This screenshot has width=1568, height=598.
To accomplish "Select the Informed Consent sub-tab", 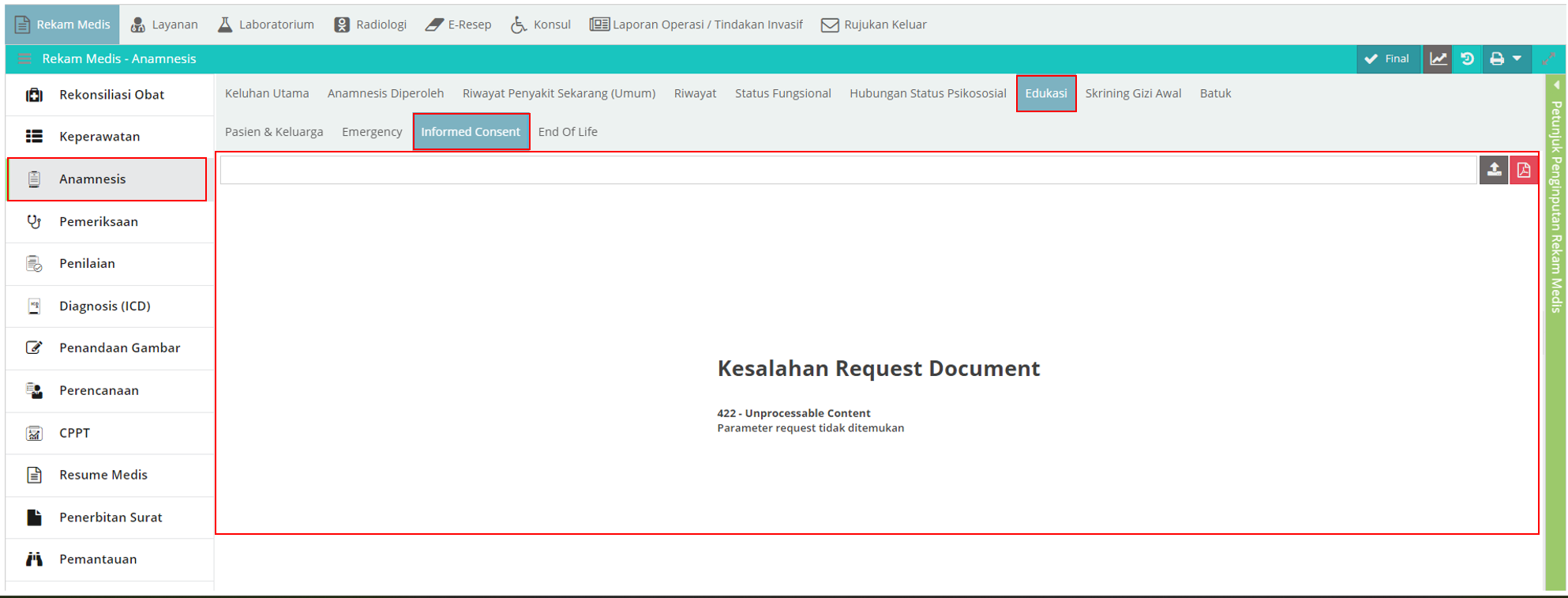I will coord(471,132).
